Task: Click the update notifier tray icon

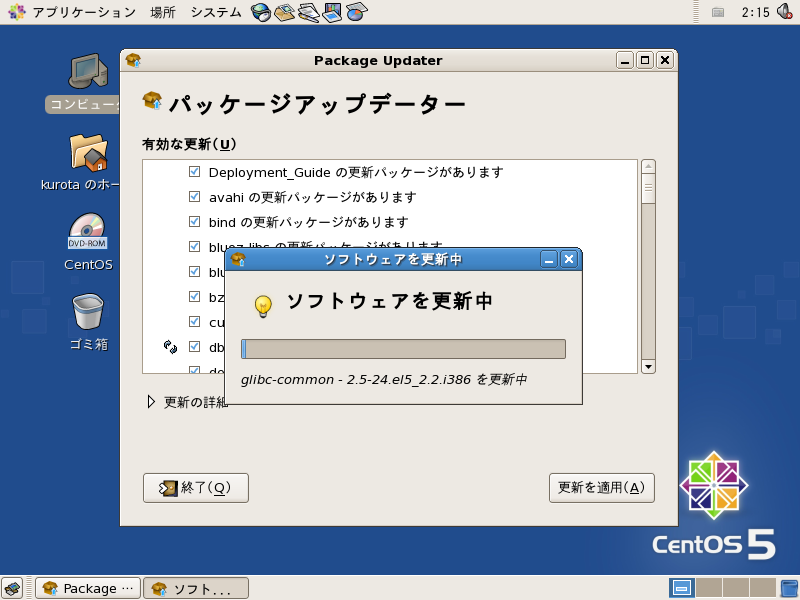Action: pyautogui.click(x=718, y=12)
